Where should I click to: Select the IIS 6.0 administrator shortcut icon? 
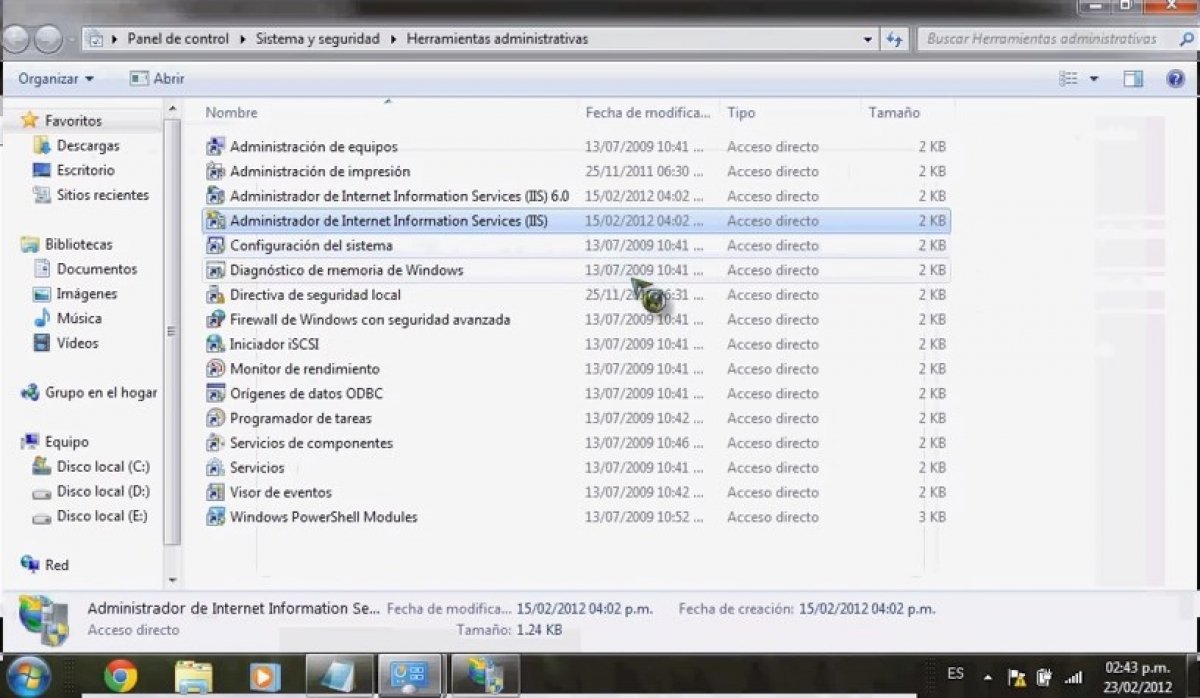215,196
